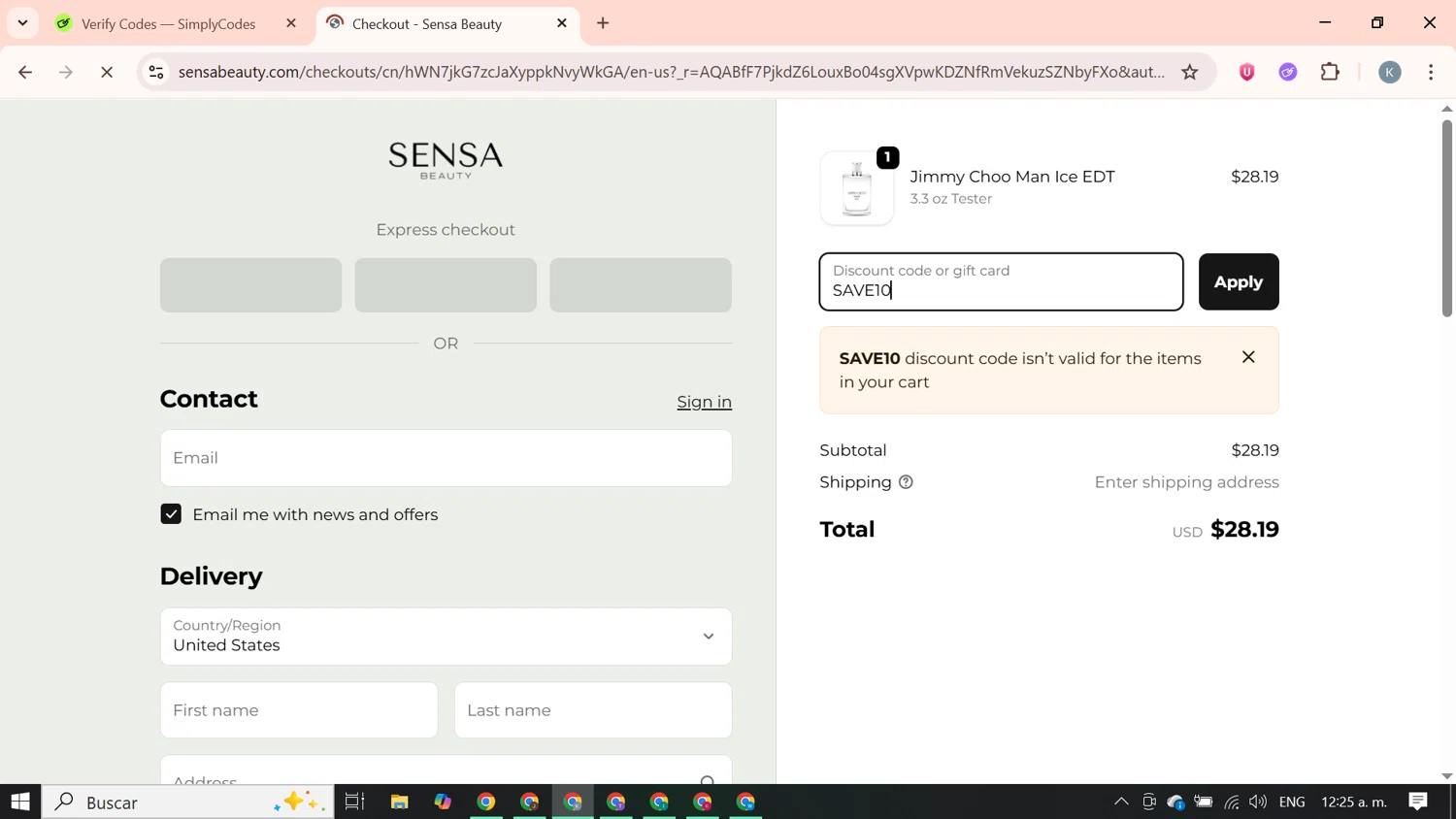The image size is (1456, 819).
Task: Click the middle express checkout button placeholder
Action: (x=446, y=285)
